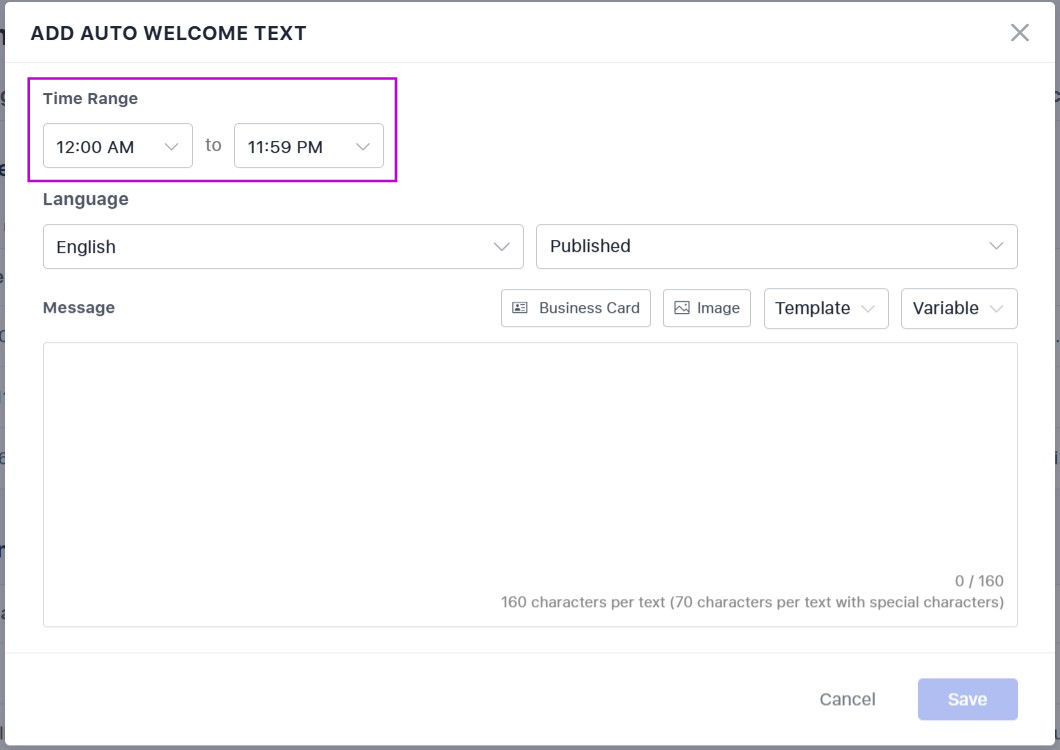Close the Add Auto Welcome Text dialog
This screenshot has height=750, width=1060.
point(1019,33)
